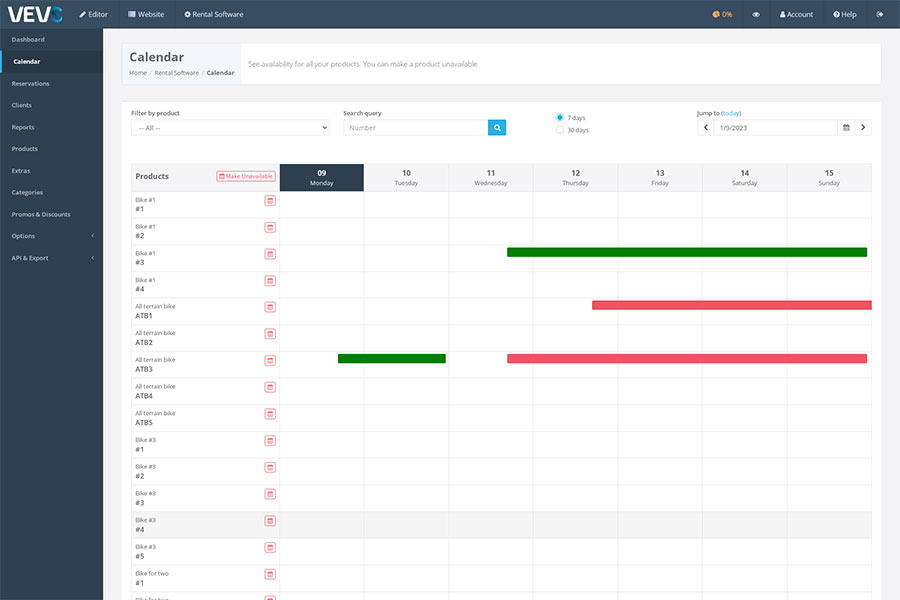Open the red bar on ATB3 row
The width and height of the screenshot is (900, 600).
tap(687, 359)
